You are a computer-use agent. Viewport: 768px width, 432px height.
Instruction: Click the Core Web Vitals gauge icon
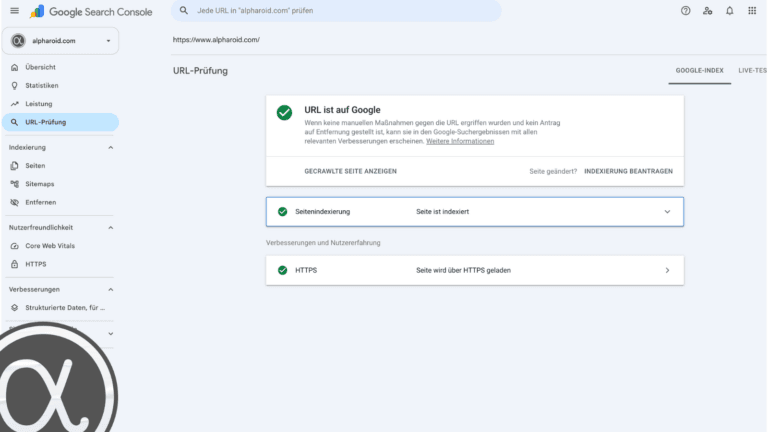tap(15, 246)
